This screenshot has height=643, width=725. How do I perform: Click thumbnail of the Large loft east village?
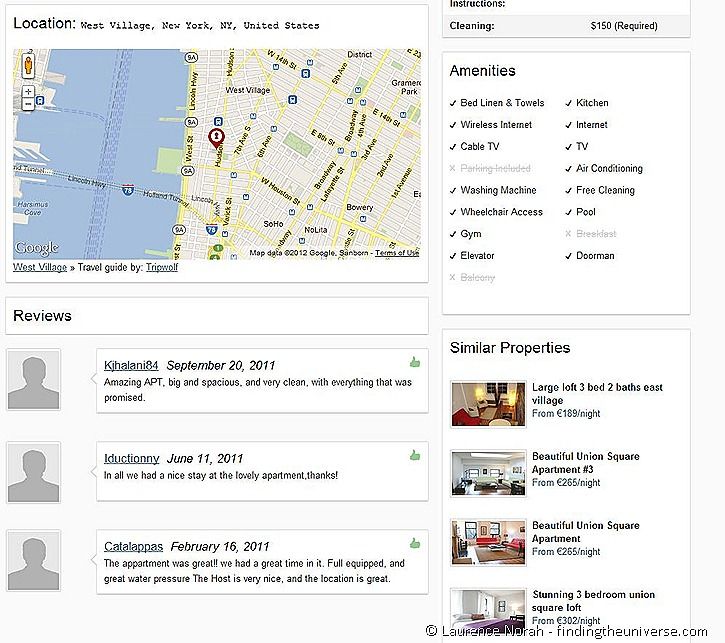[x=488, y=404]
